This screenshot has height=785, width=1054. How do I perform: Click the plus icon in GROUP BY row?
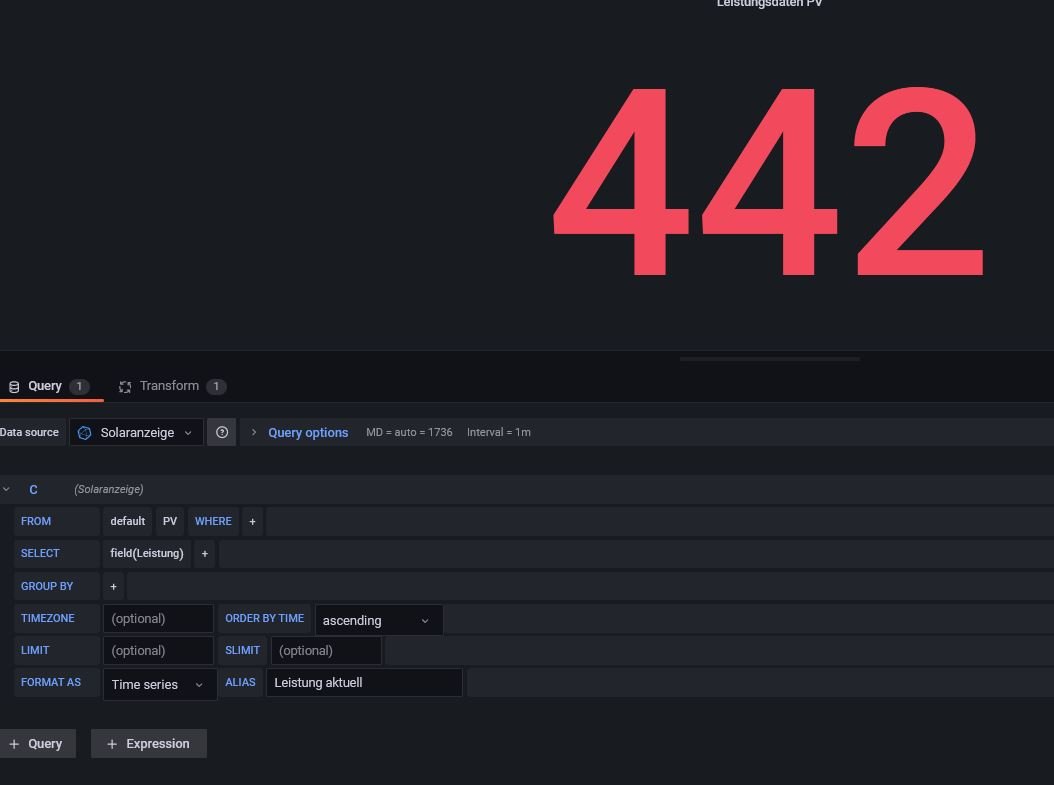pyautogui.click(x=113, y=586)
